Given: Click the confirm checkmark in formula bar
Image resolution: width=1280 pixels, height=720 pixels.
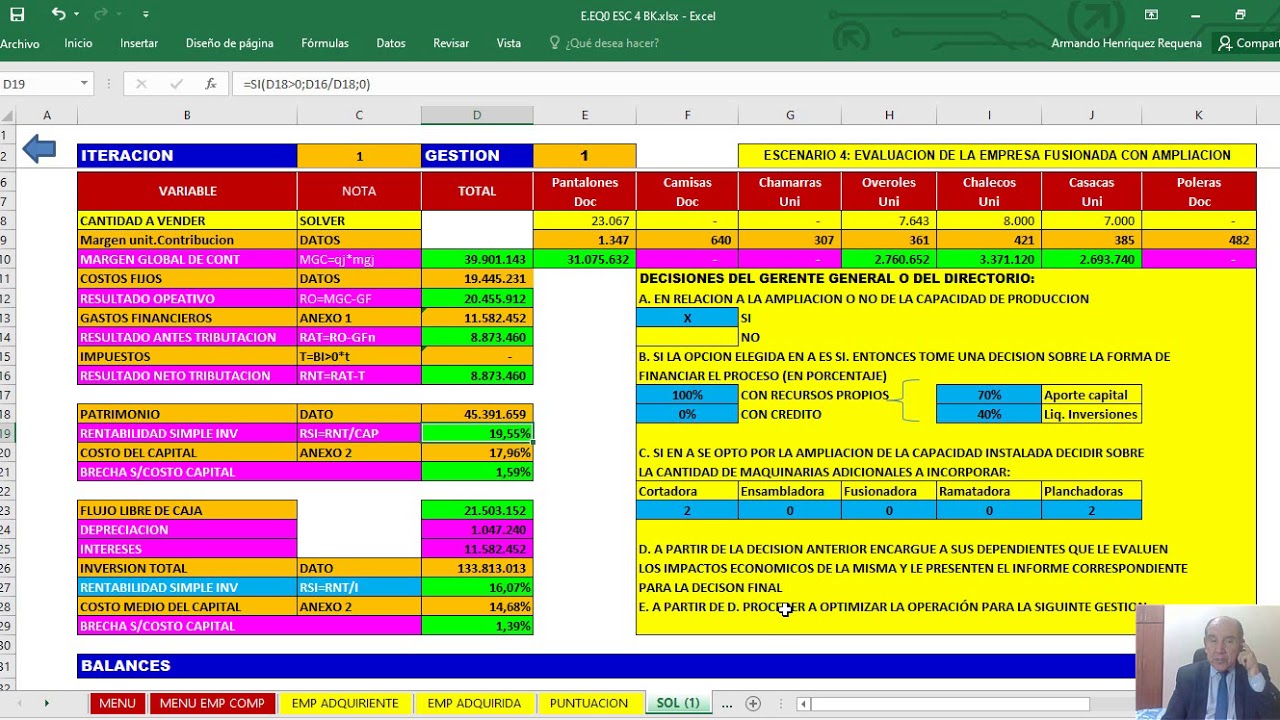Looking at the screenshot, I should tap(176, 84).
